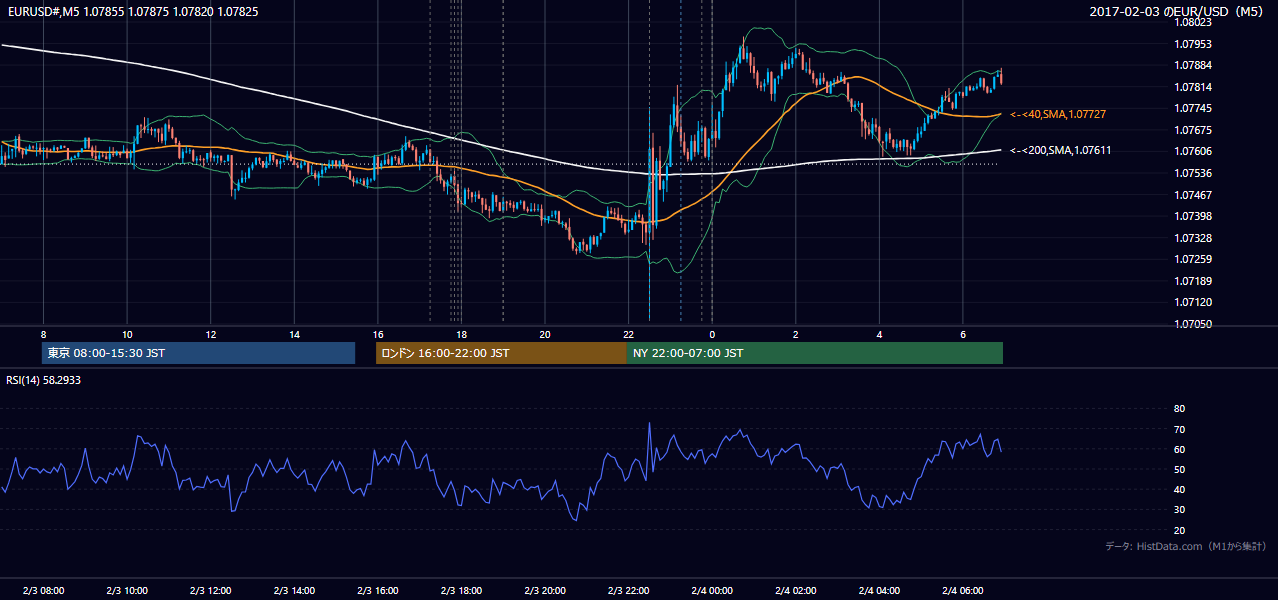
Task: Click the 2/3 16:00 bottom time label
Action: click(378, 591)
